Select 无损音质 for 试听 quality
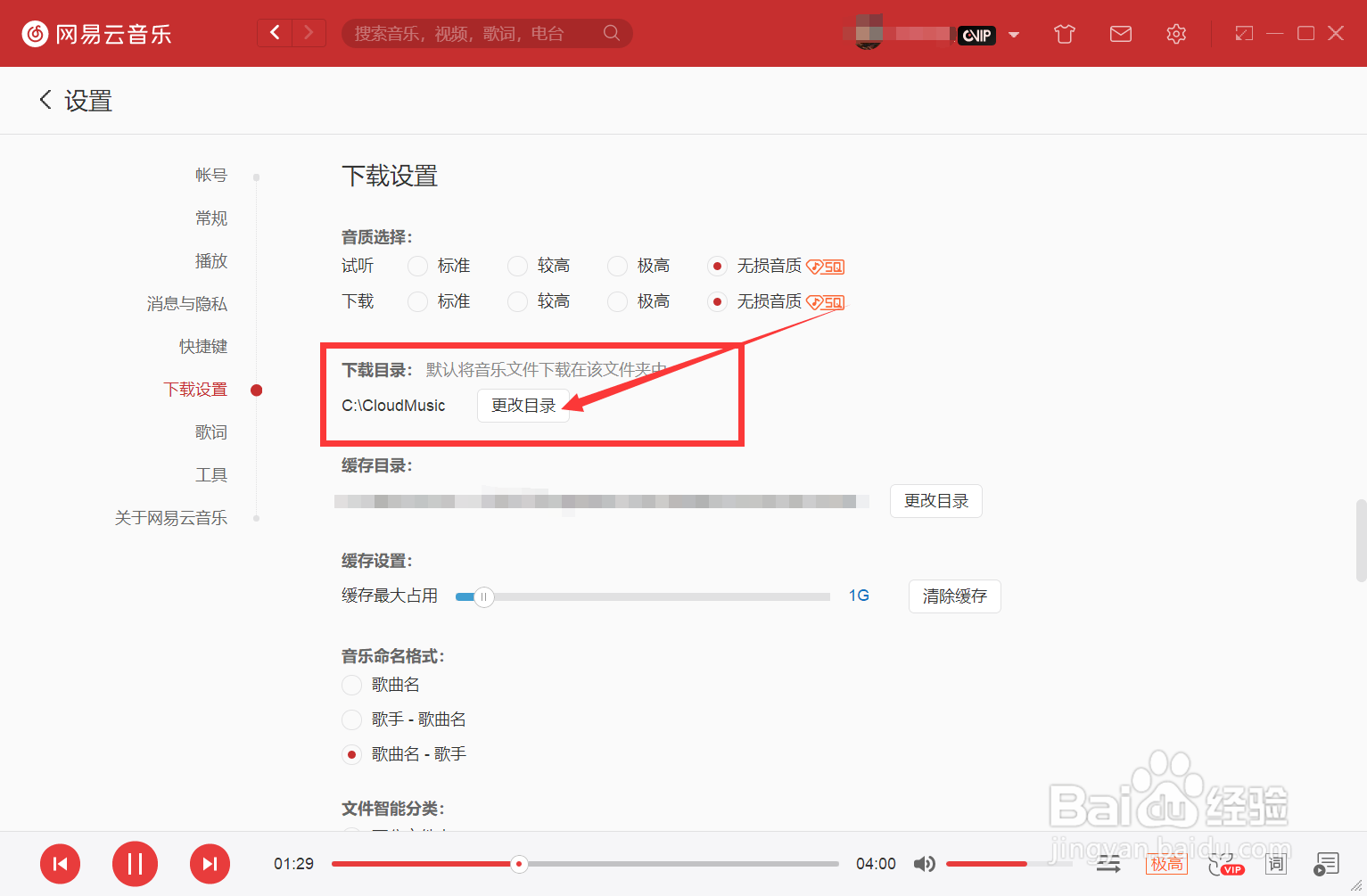1367x896 pixels. tap(718, 265)
